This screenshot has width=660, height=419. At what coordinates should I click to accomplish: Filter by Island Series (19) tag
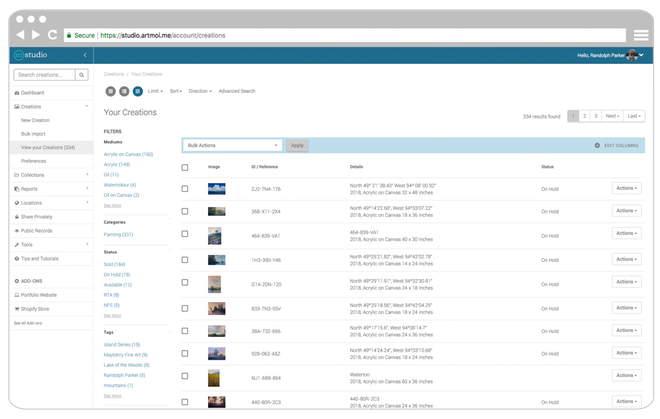[x=122, y=344]
